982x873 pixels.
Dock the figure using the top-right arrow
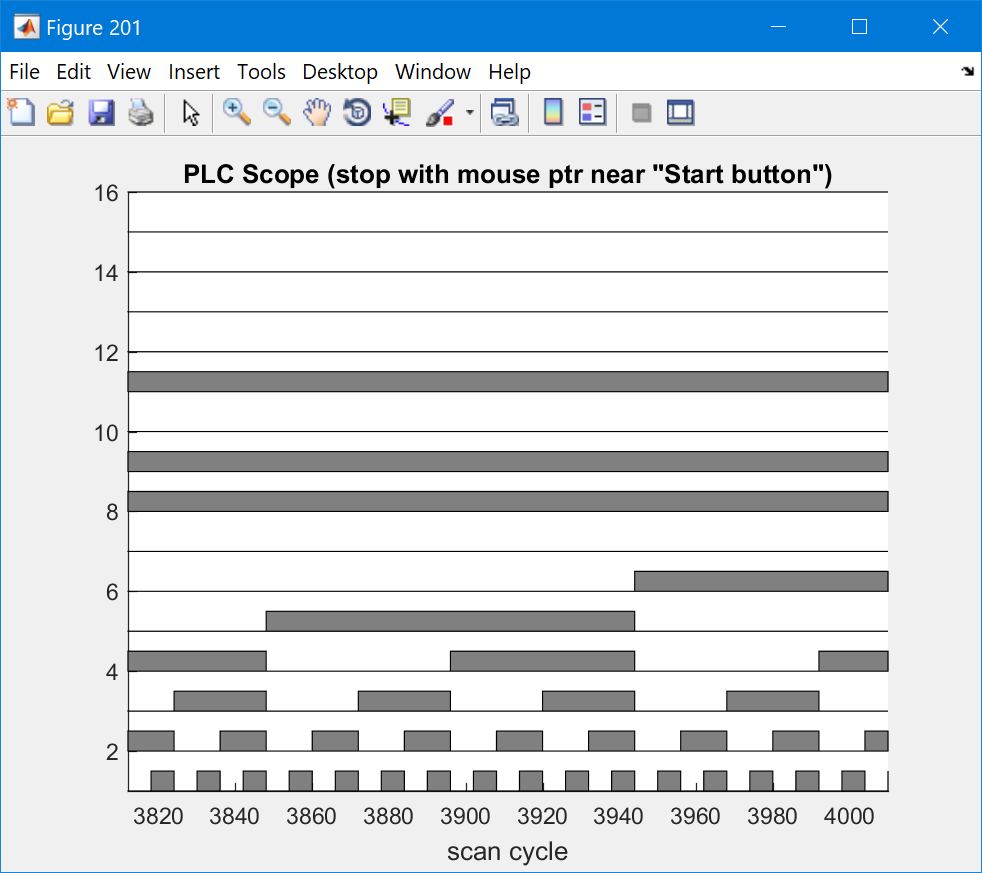pos(967,72)
